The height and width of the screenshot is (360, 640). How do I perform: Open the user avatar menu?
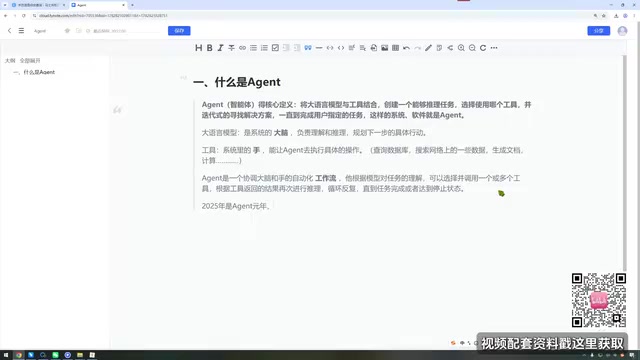622,31
